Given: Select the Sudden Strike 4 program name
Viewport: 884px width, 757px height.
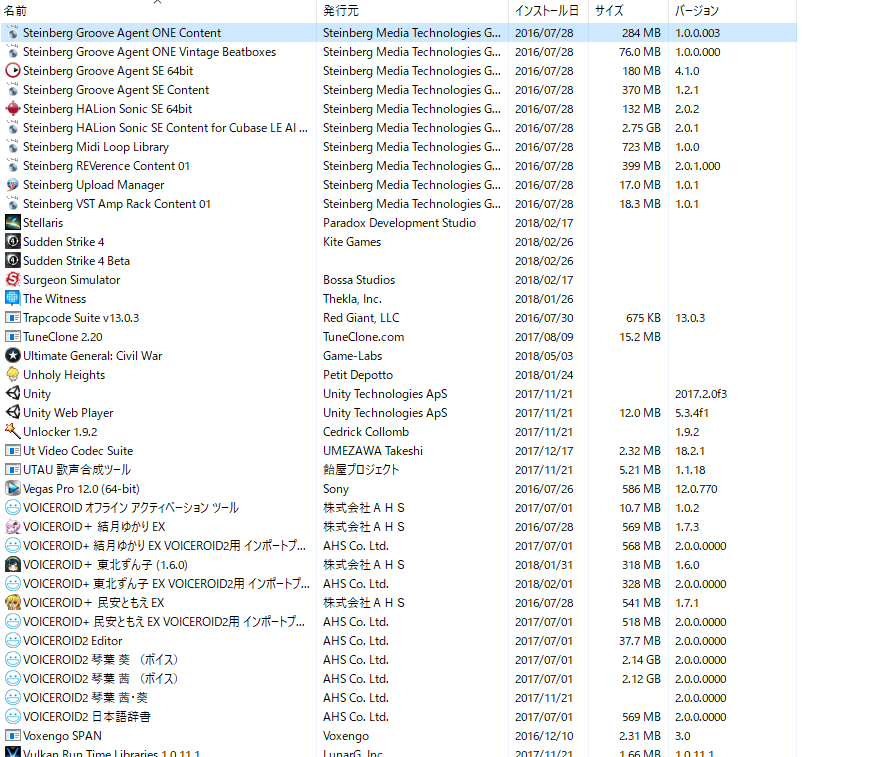Looking at the screenshot, I should pyautogui.click(x=64, y=242).
